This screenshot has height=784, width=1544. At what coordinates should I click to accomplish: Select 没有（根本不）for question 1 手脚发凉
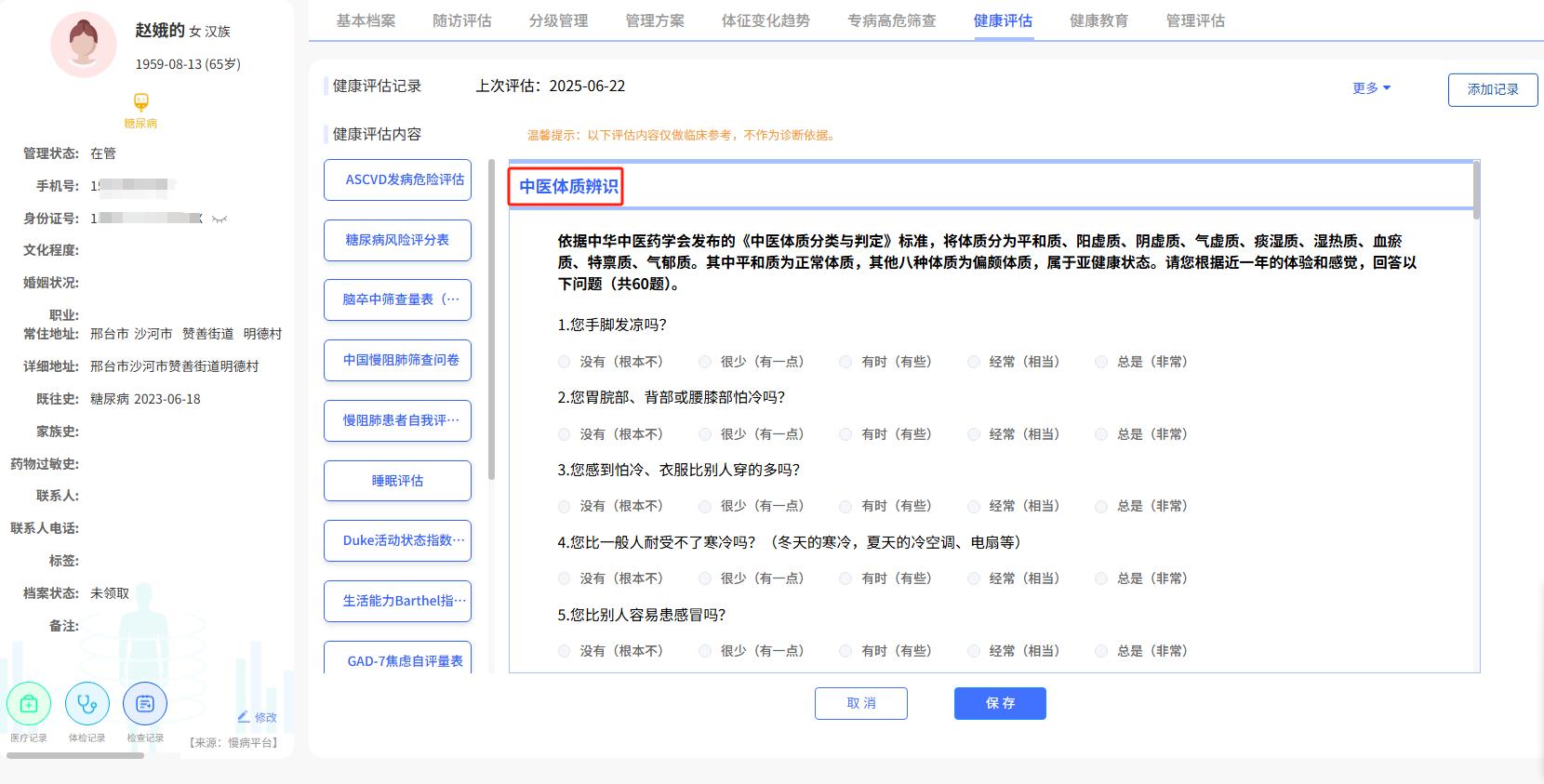(565, 362)
